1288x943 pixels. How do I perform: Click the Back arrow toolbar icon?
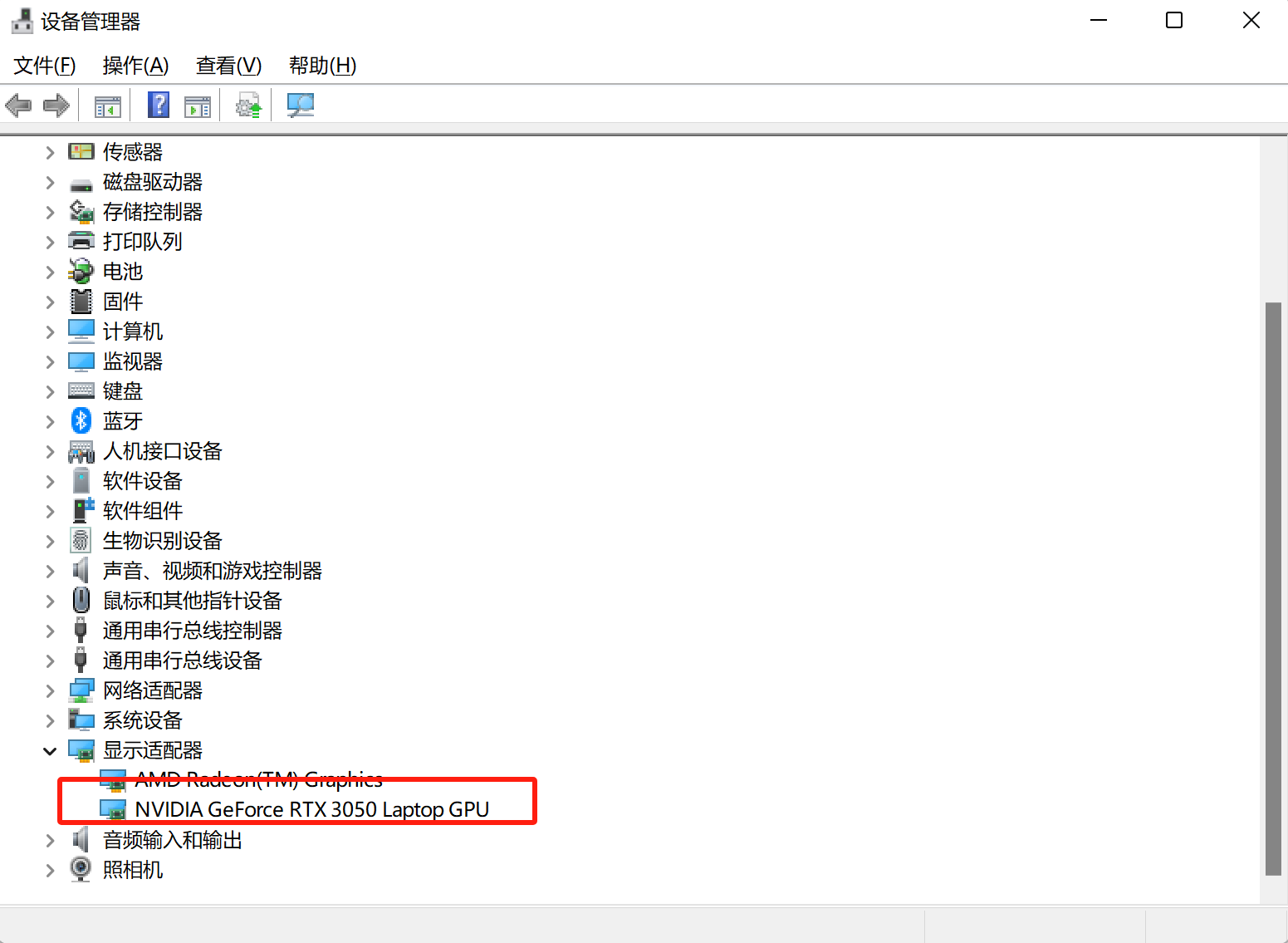18,106
